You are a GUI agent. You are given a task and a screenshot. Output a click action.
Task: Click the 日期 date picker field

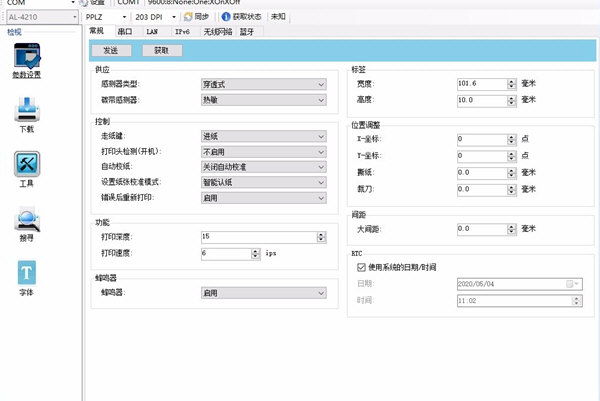coord(520,284)
